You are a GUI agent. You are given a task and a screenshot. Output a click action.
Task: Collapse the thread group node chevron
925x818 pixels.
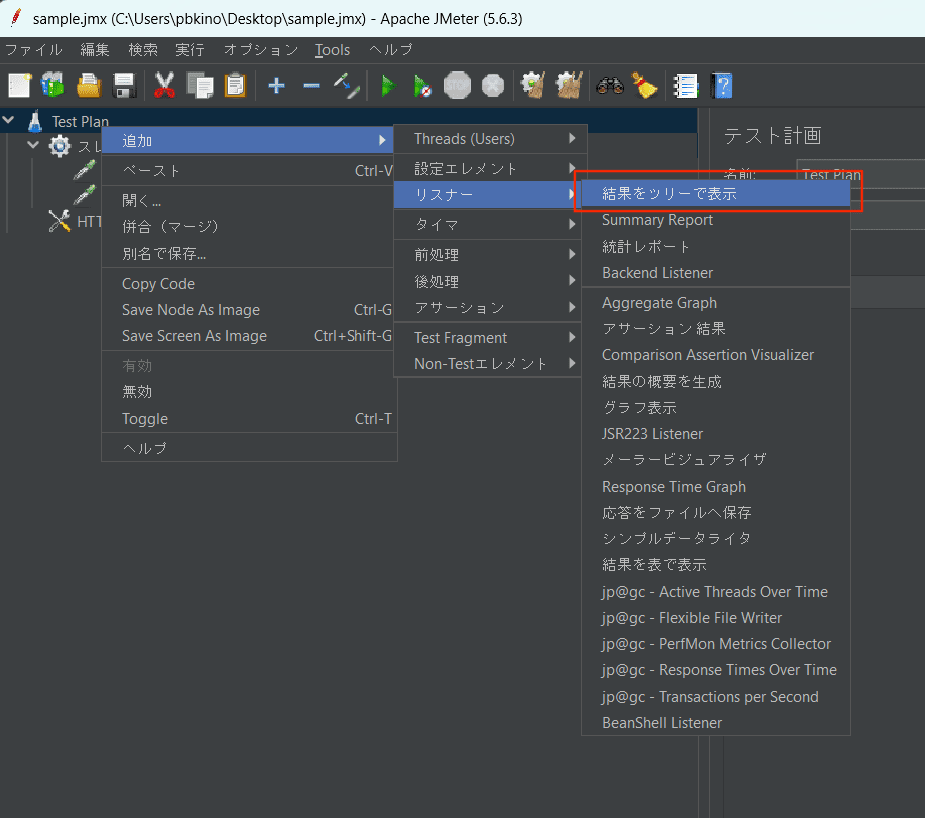click(34, 144)
